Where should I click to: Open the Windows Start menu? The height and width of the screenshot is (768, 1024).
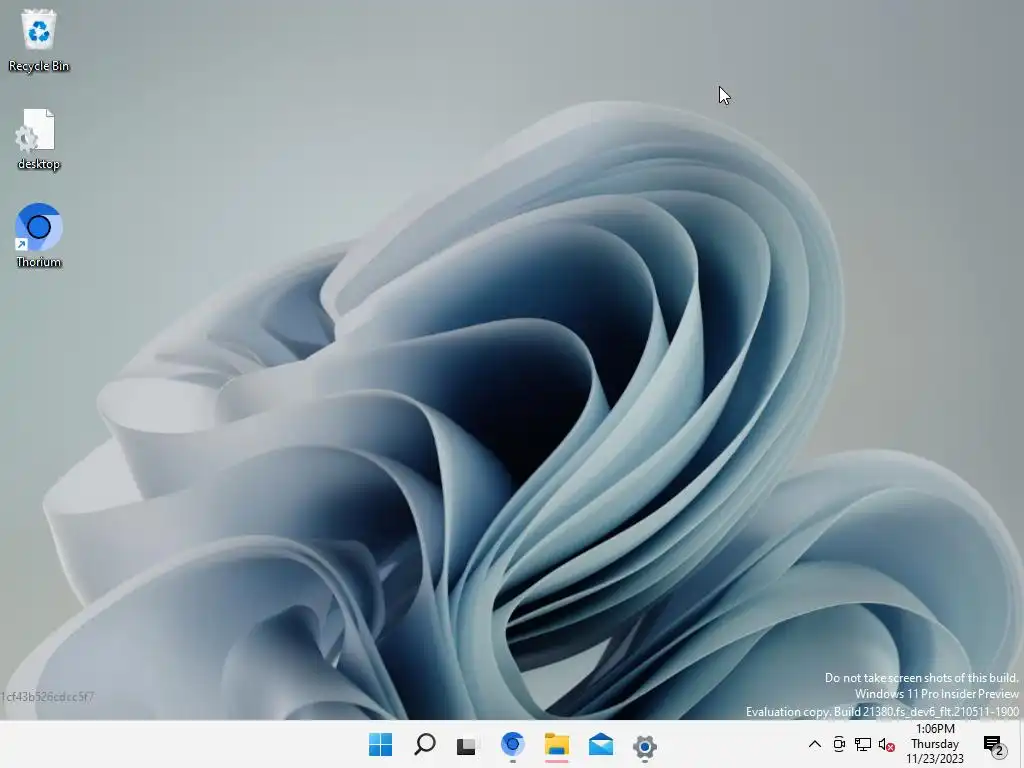(x=381, y=744)
